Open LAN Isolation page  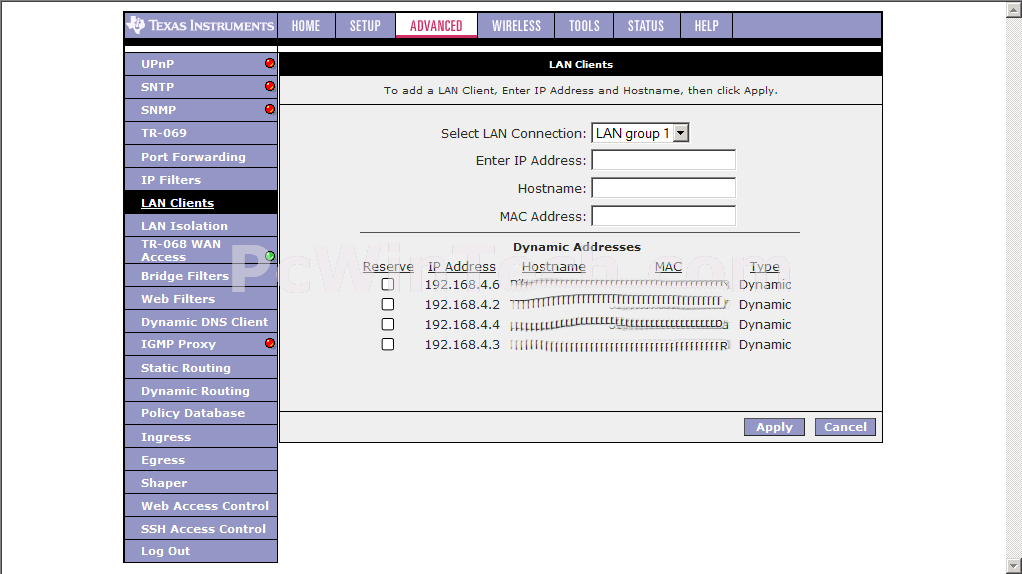(201, 225)
